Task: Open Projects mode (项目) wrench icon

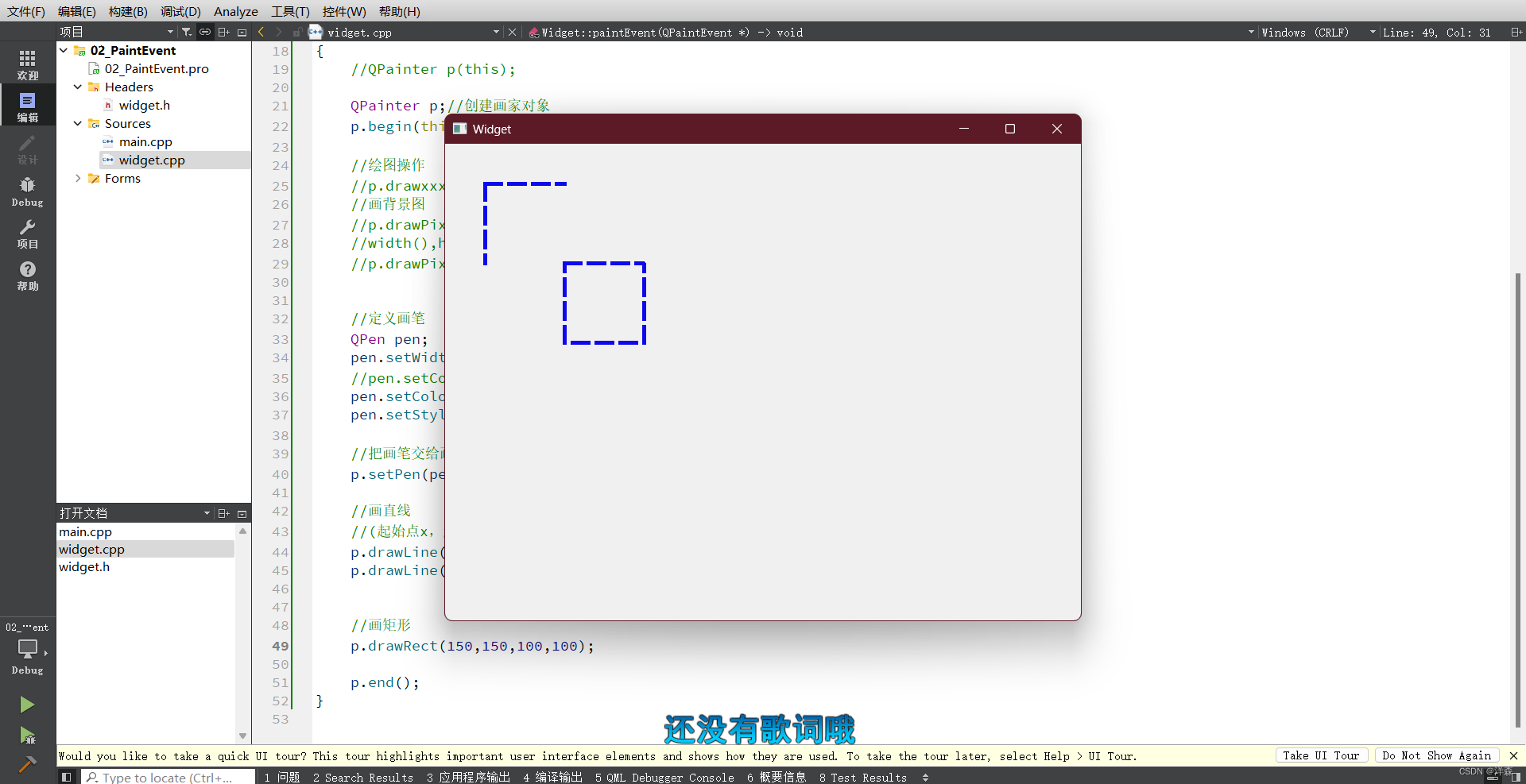Action: pos(28,233)
